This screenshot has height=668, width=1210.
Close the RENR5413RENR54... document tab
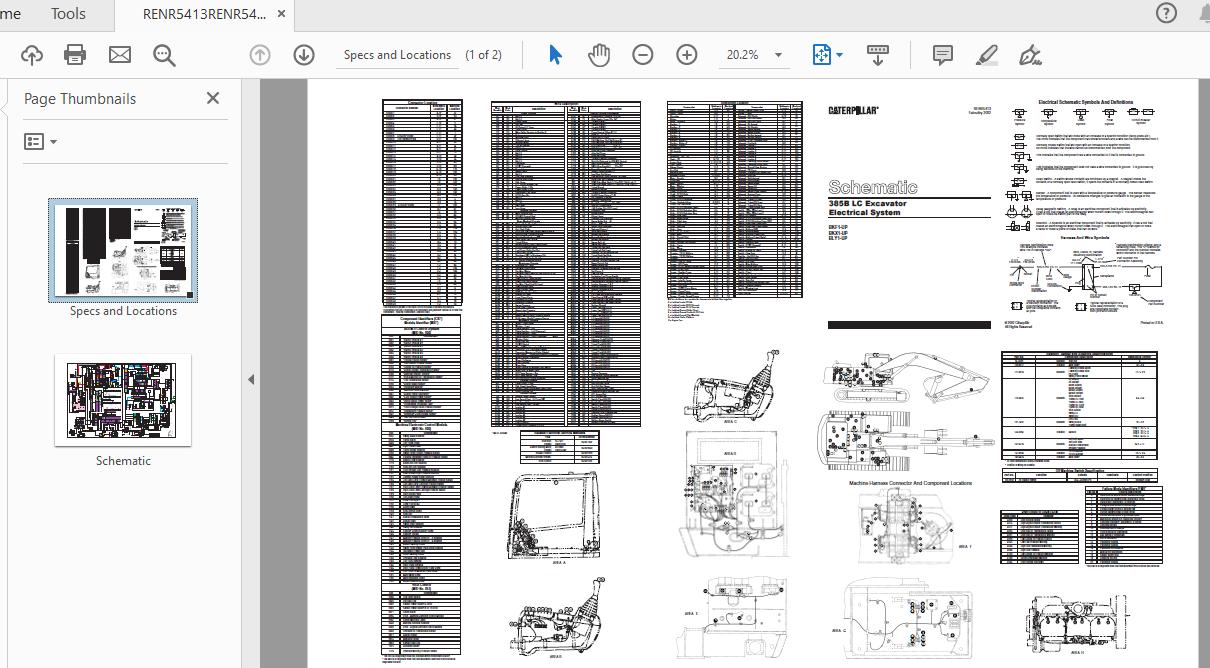282,14
